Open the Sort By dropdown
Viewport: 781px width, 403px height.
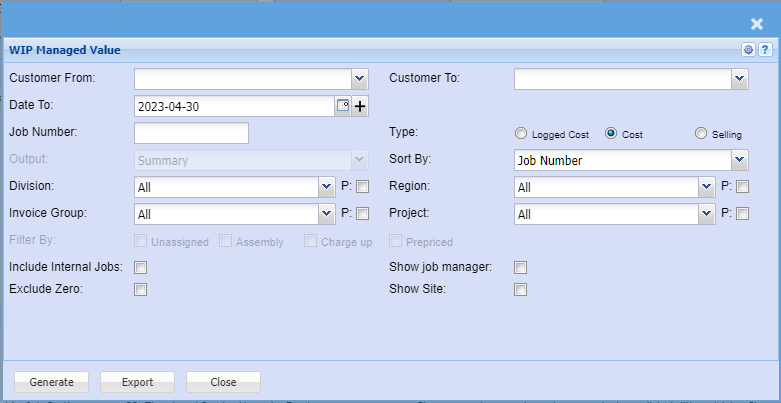(x=738, y=159)
